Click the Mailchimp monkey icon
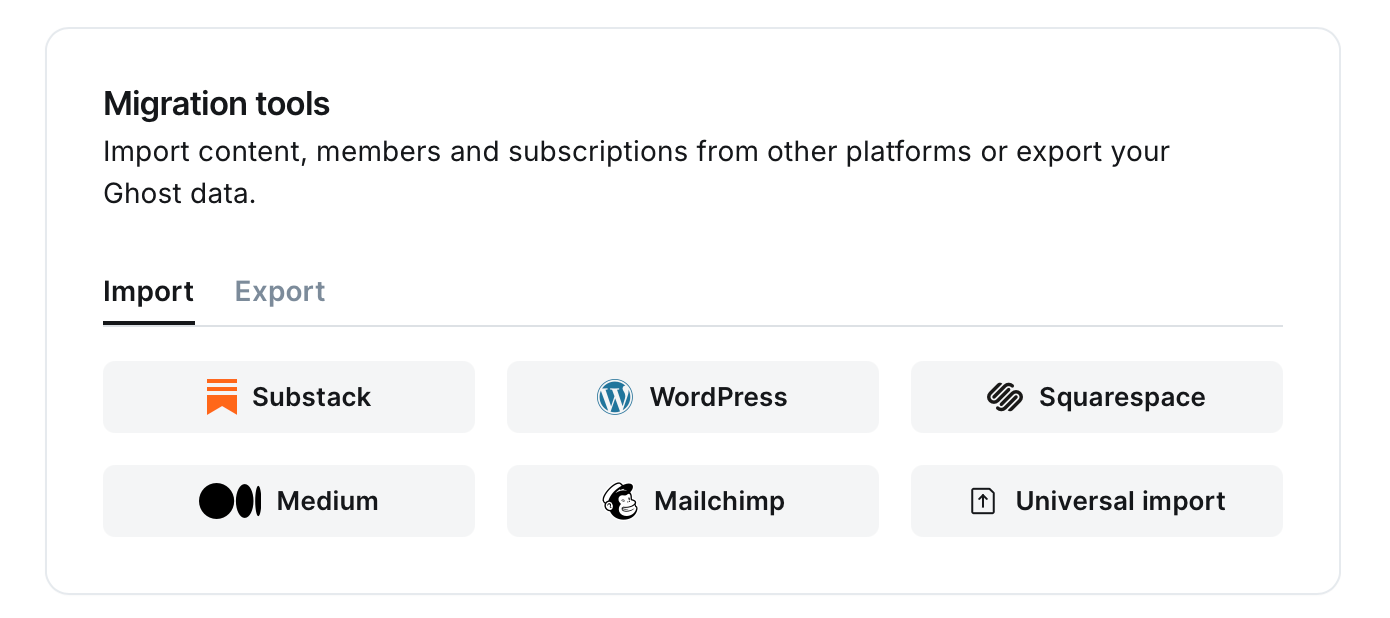This screenshot has width=1390, height=618. click(620, 501)
